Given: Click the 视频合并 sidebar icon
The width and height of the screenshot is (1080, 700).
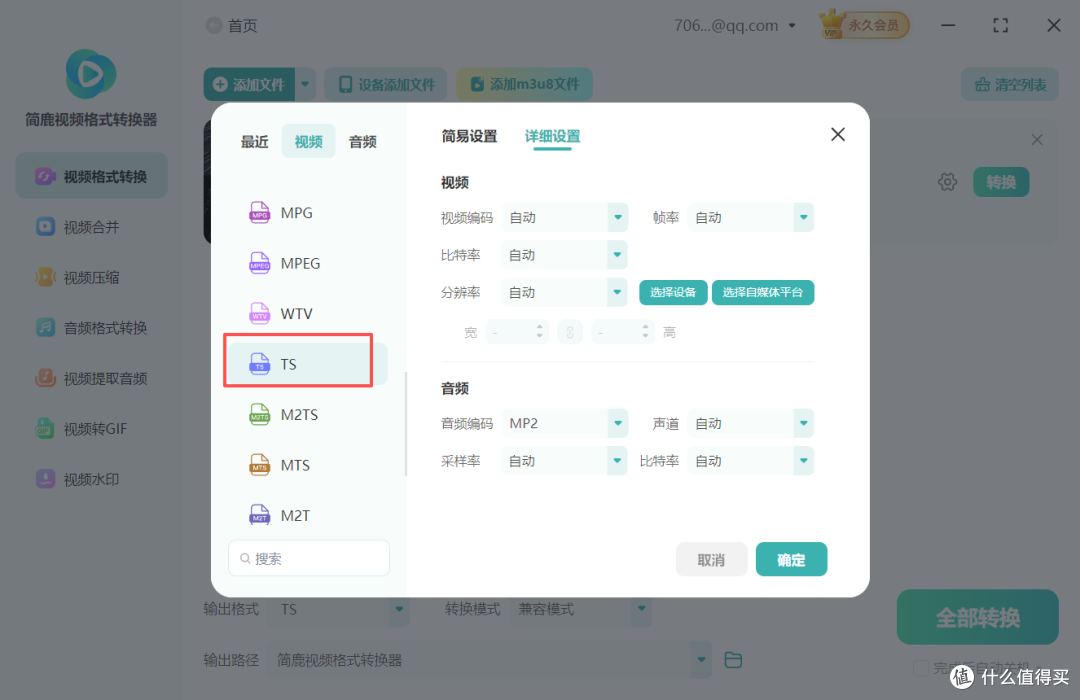Looking at the screenshot, I should [x=45, y=227].
